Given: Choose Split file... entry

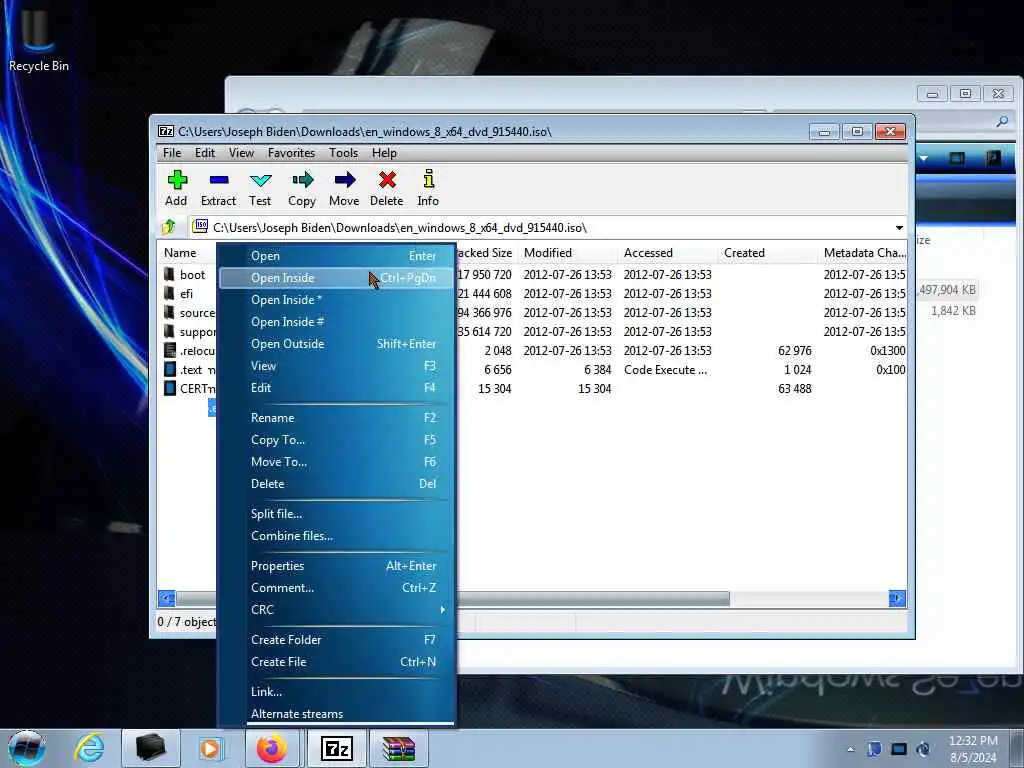Looking at the screenshot, I should tap(336, 514).
